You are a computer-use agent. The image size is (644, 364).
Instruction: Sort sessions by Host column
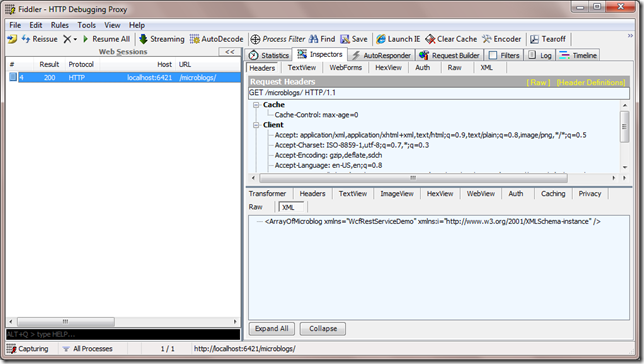138,65
